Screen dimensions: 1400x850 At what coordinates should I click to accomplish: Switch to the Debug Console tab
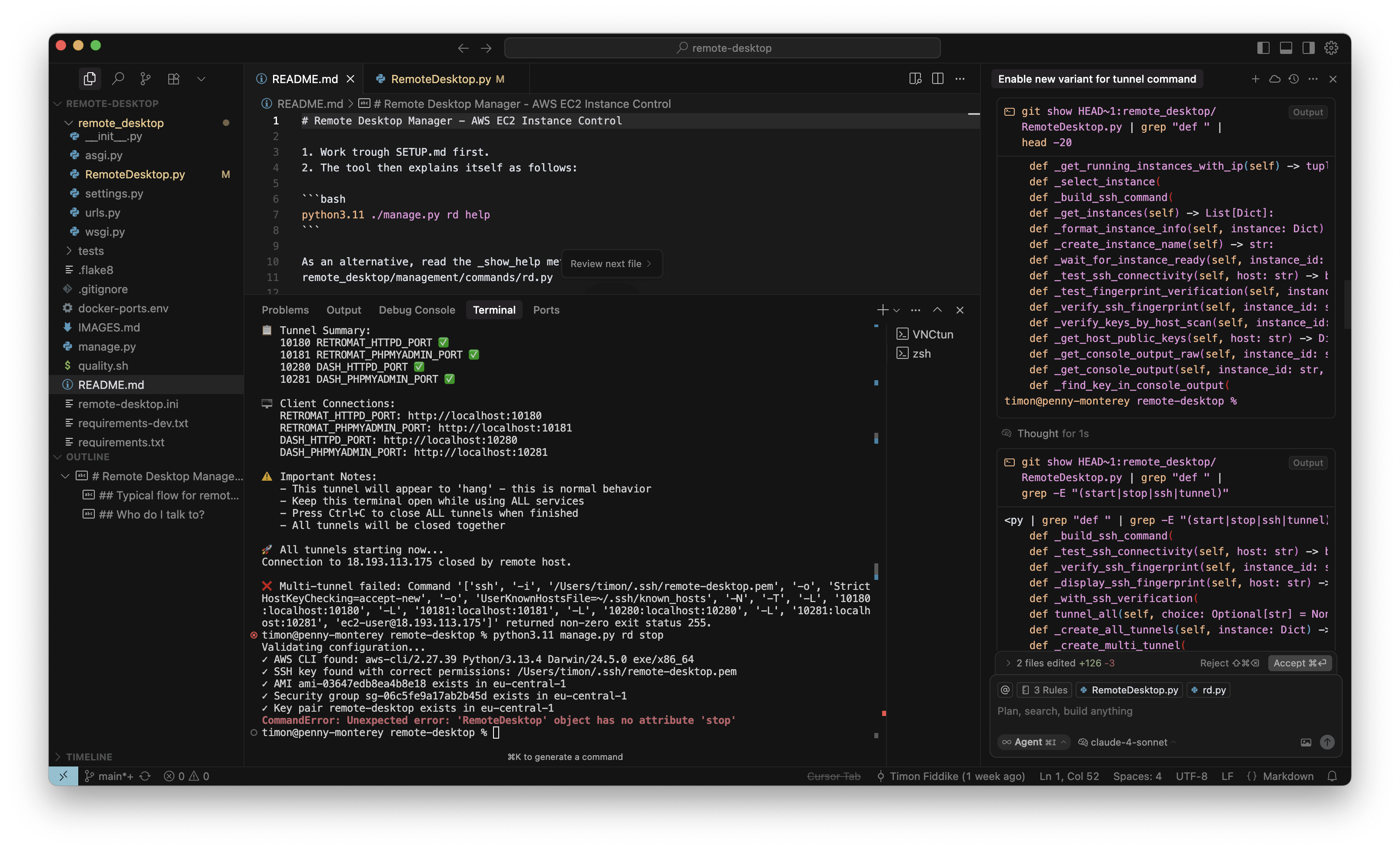tap(417, 310)
